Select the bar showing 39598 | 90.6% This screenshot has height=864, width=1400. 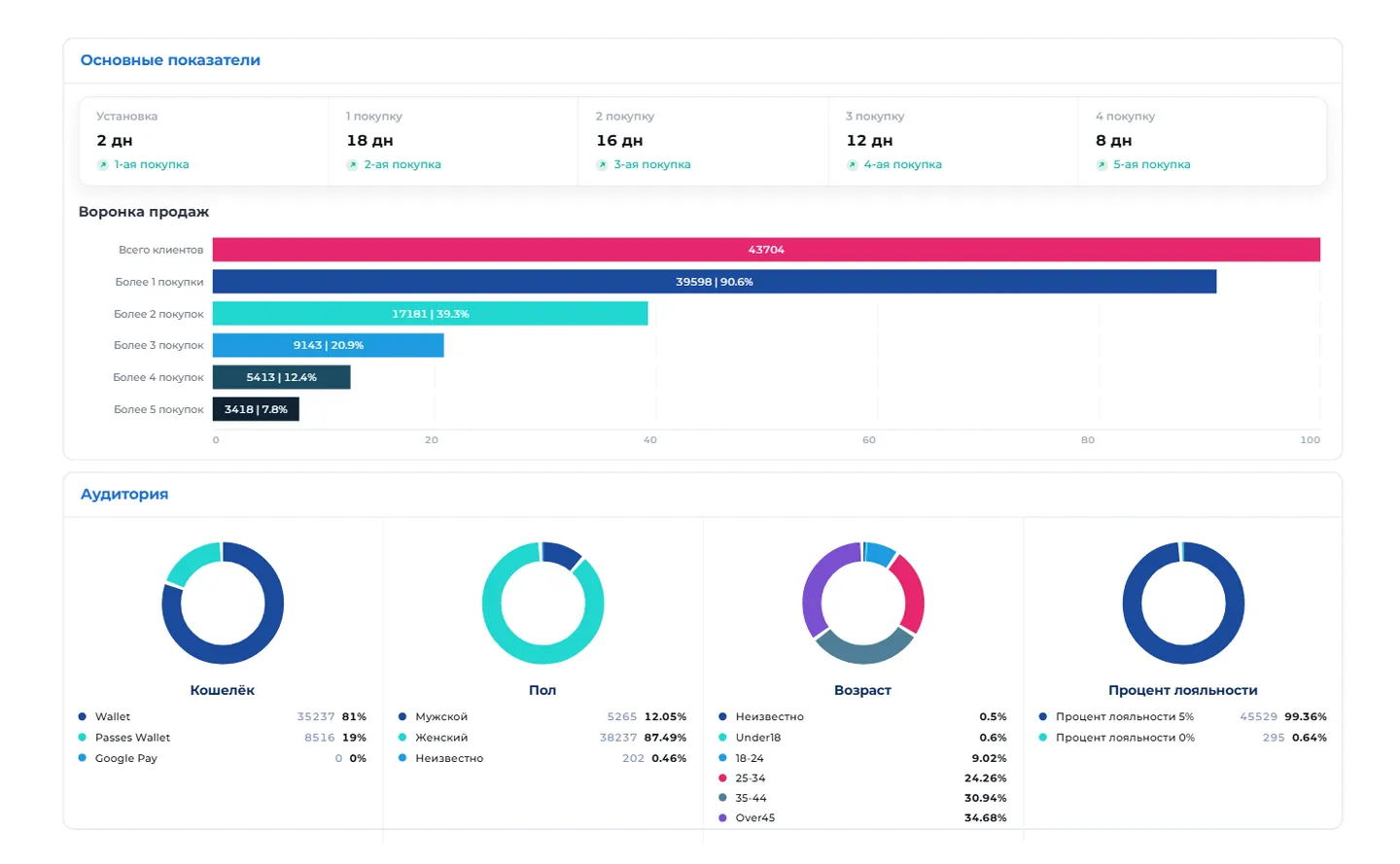715,282
